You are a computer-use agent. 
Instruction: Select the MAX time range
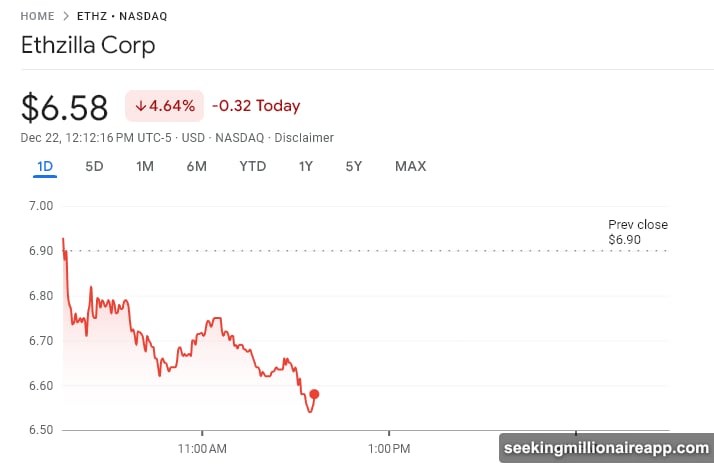pyautogui.click(x=410, y=166)
